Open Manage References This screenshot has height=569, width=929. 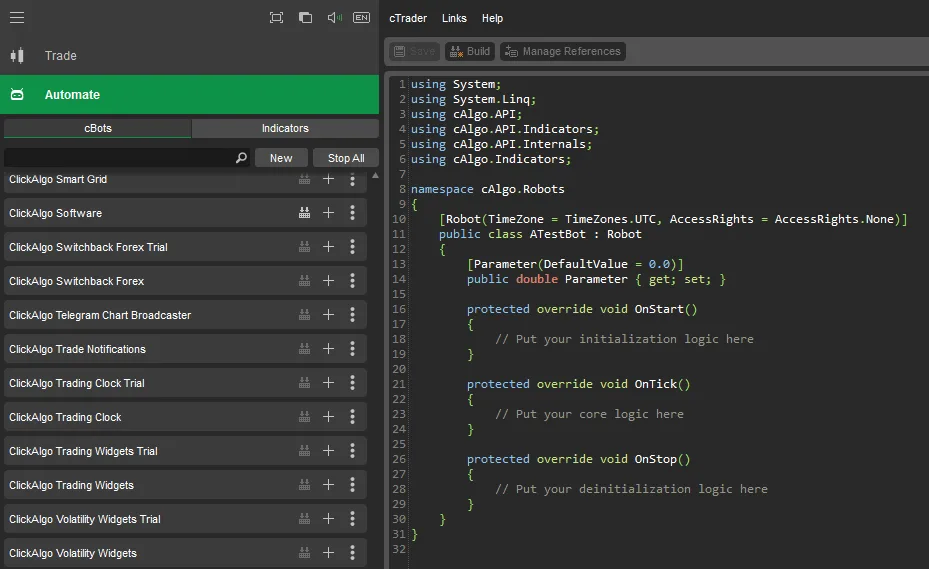pos(563,52)
